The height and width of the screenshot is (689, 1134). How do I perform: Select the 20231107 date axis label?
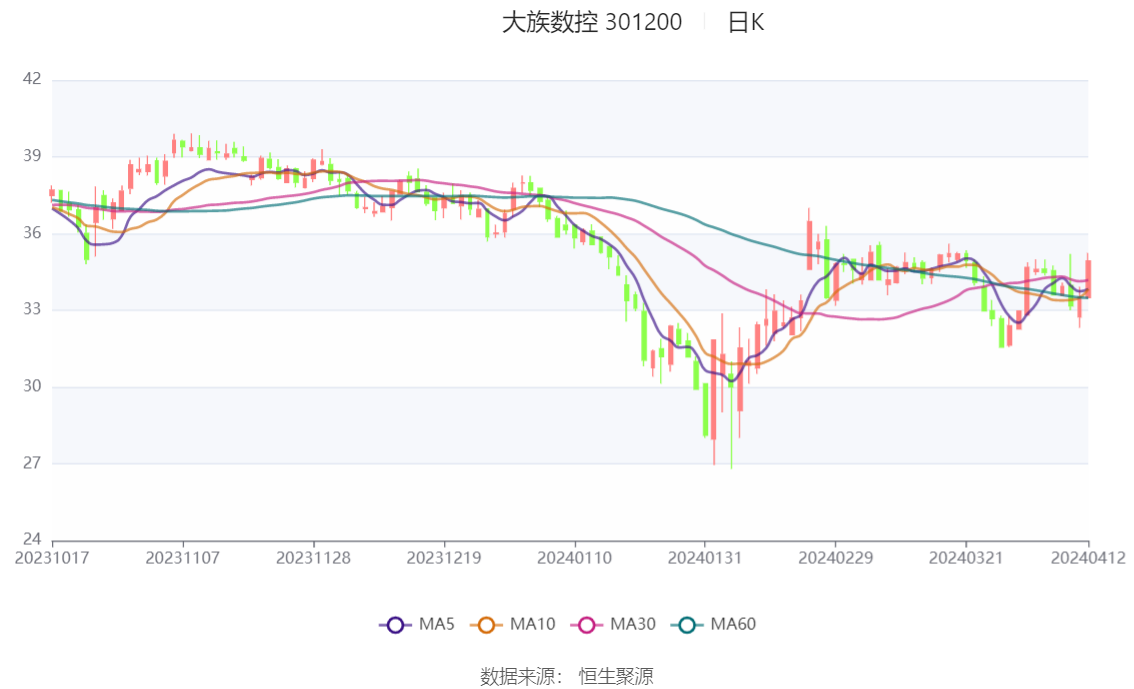click(183, 557)
